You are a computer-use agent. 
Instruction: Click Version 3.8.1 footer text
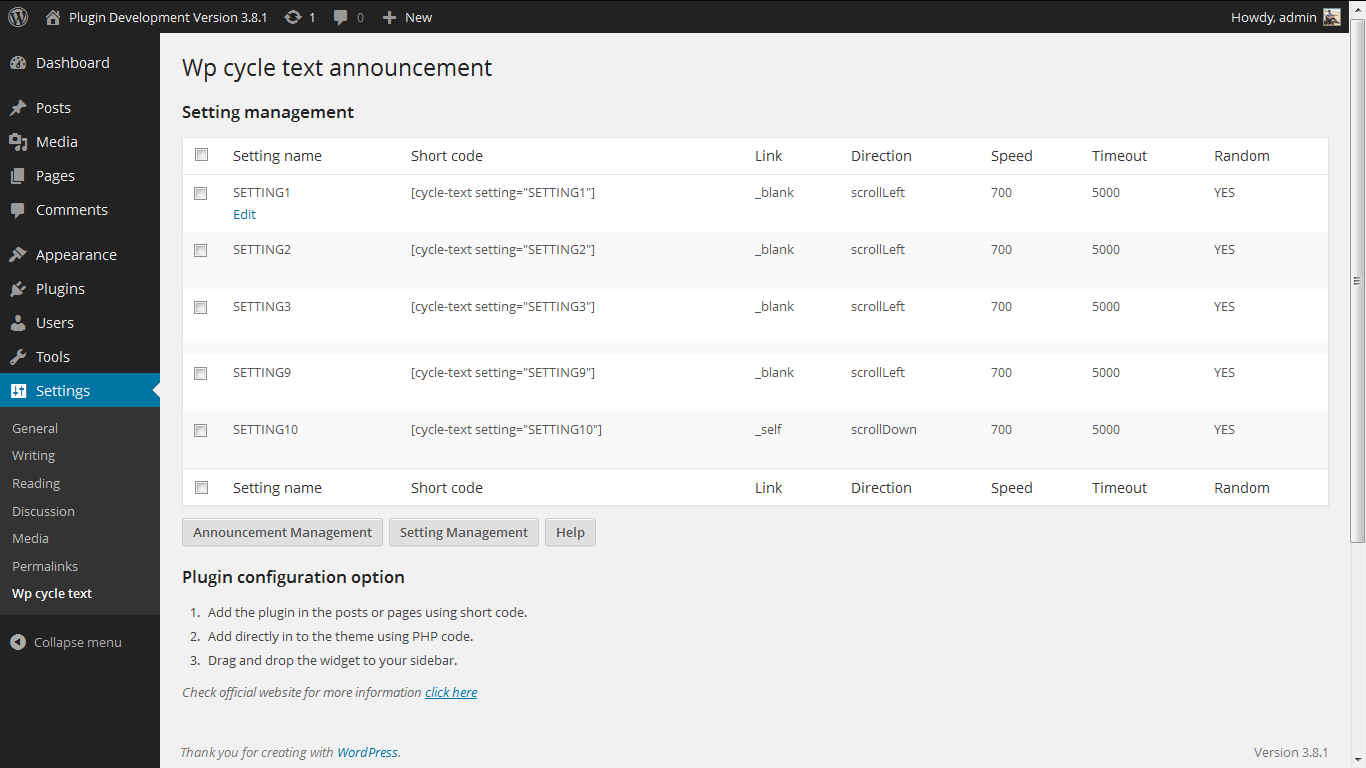point(1291,752)
